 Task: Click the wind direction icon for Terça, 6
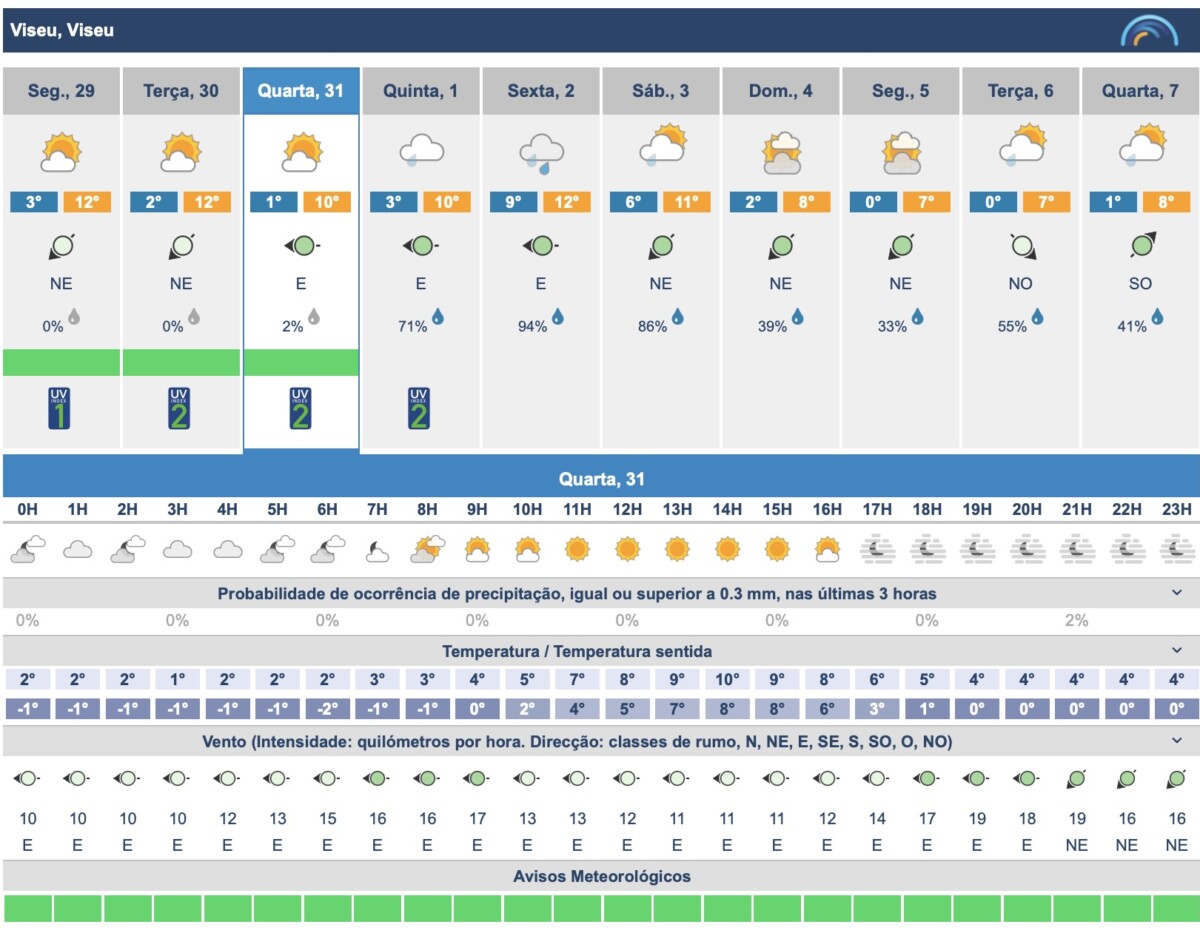(1020, 246)
